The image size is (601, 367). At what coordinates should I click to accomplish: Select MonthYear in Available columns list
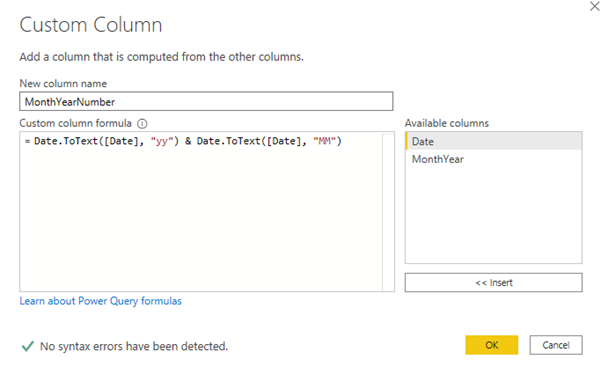(493, 159)
